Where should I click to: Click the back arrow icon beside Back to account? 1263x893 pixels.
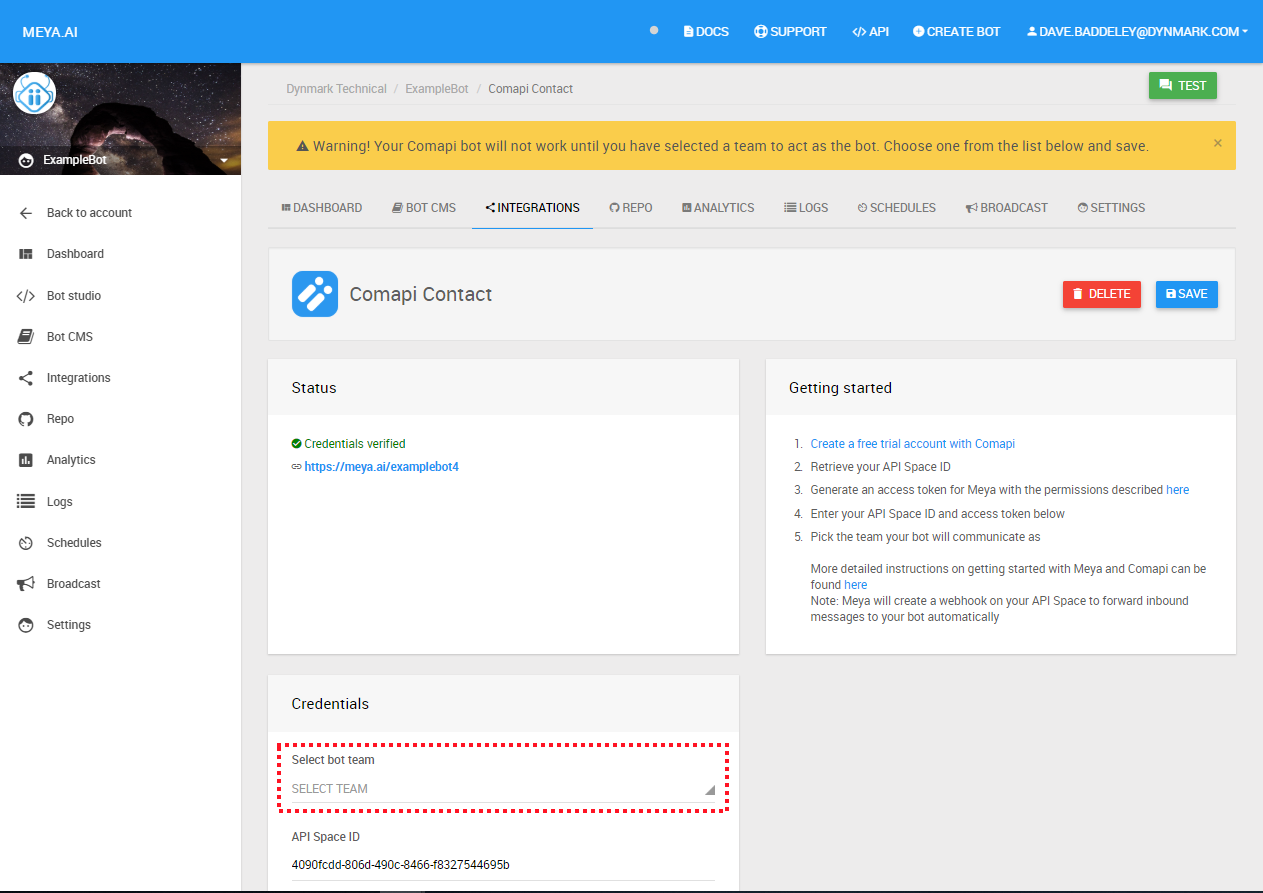pyautogui.click(x=26, y=213)
